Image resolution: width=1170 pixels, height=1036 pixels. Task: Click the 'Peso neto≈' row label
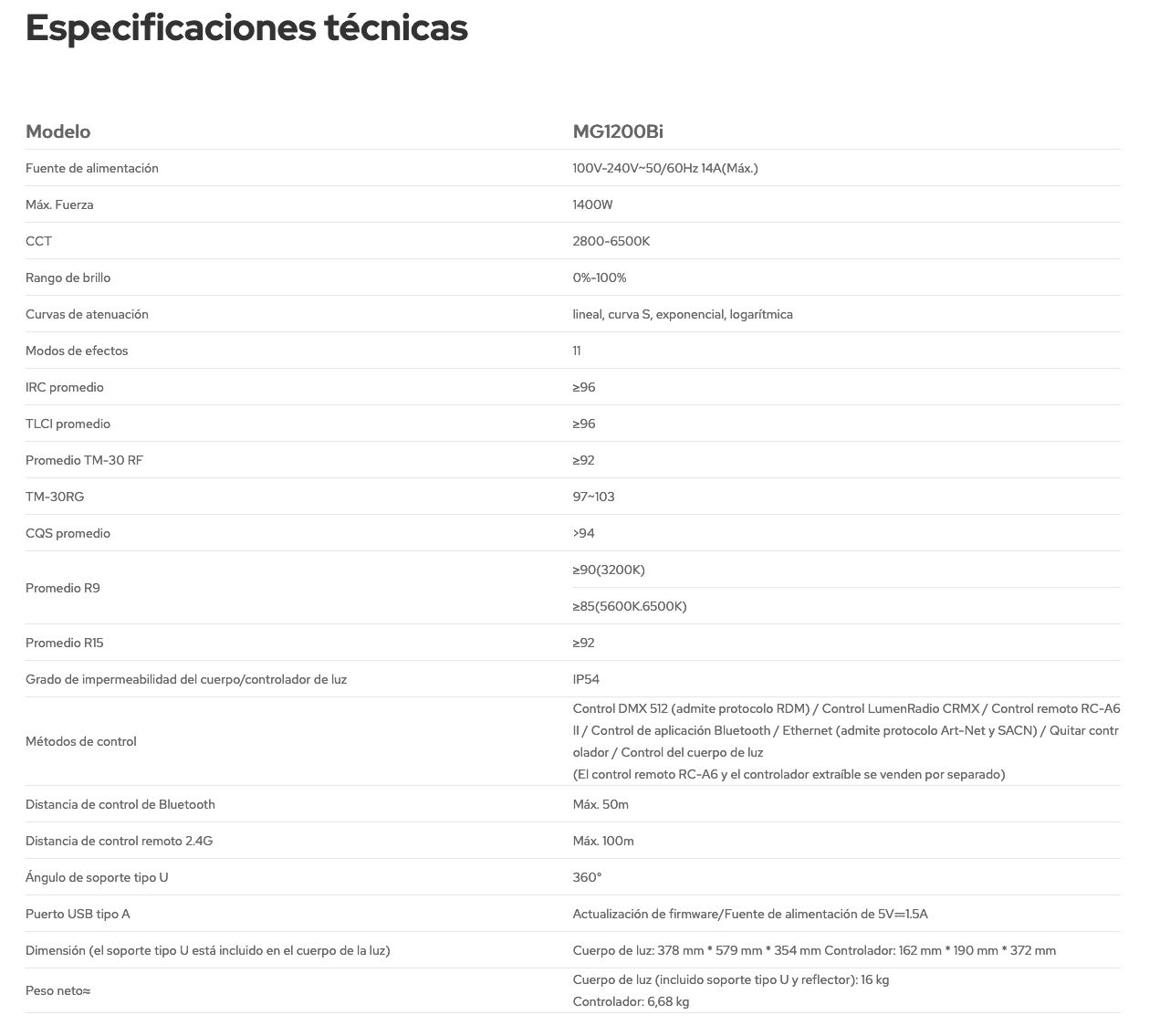[x=58, y=990]
